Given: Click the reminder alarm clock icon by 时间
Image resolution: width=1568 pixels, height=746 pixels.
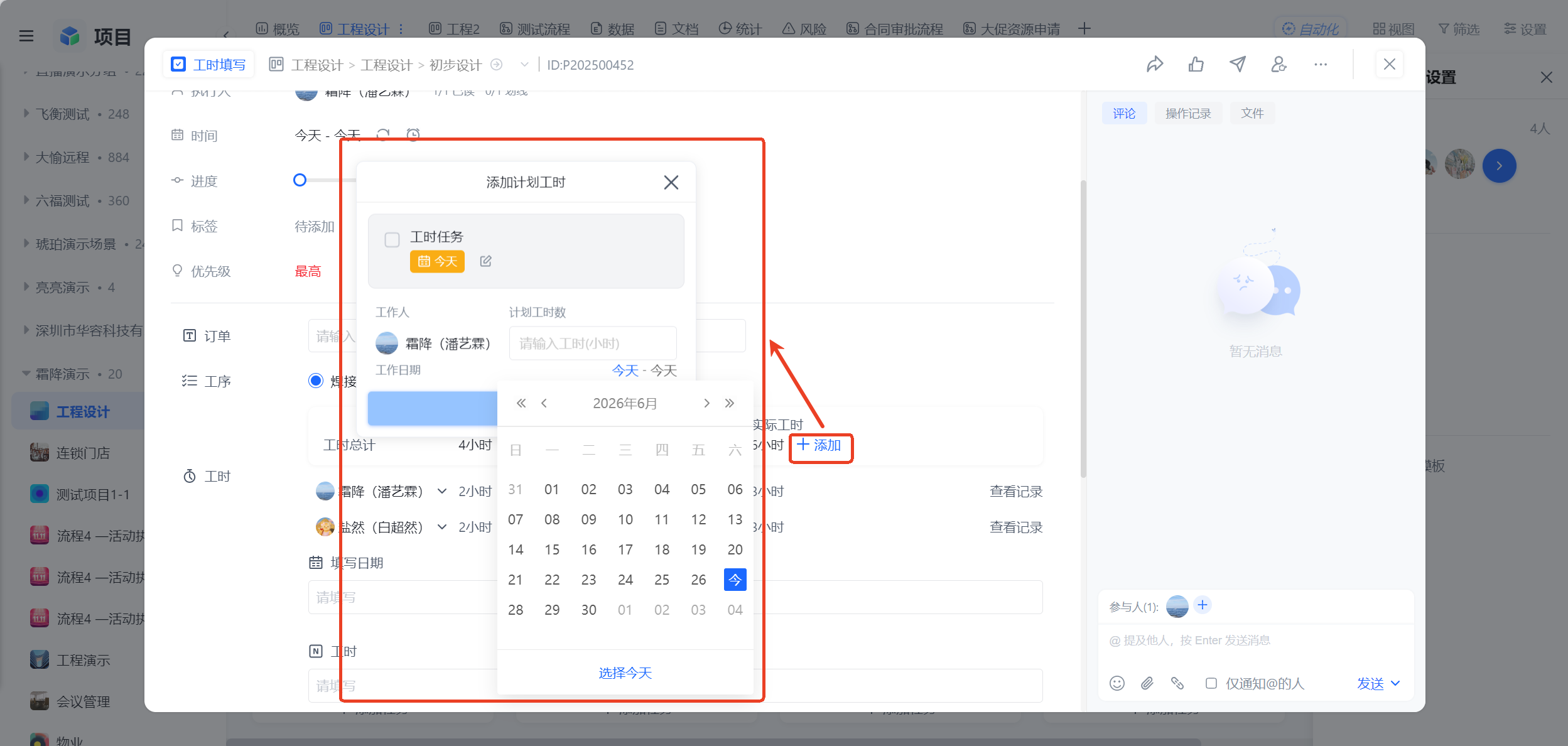Looking at the screenshot, I should click(413, 134).
